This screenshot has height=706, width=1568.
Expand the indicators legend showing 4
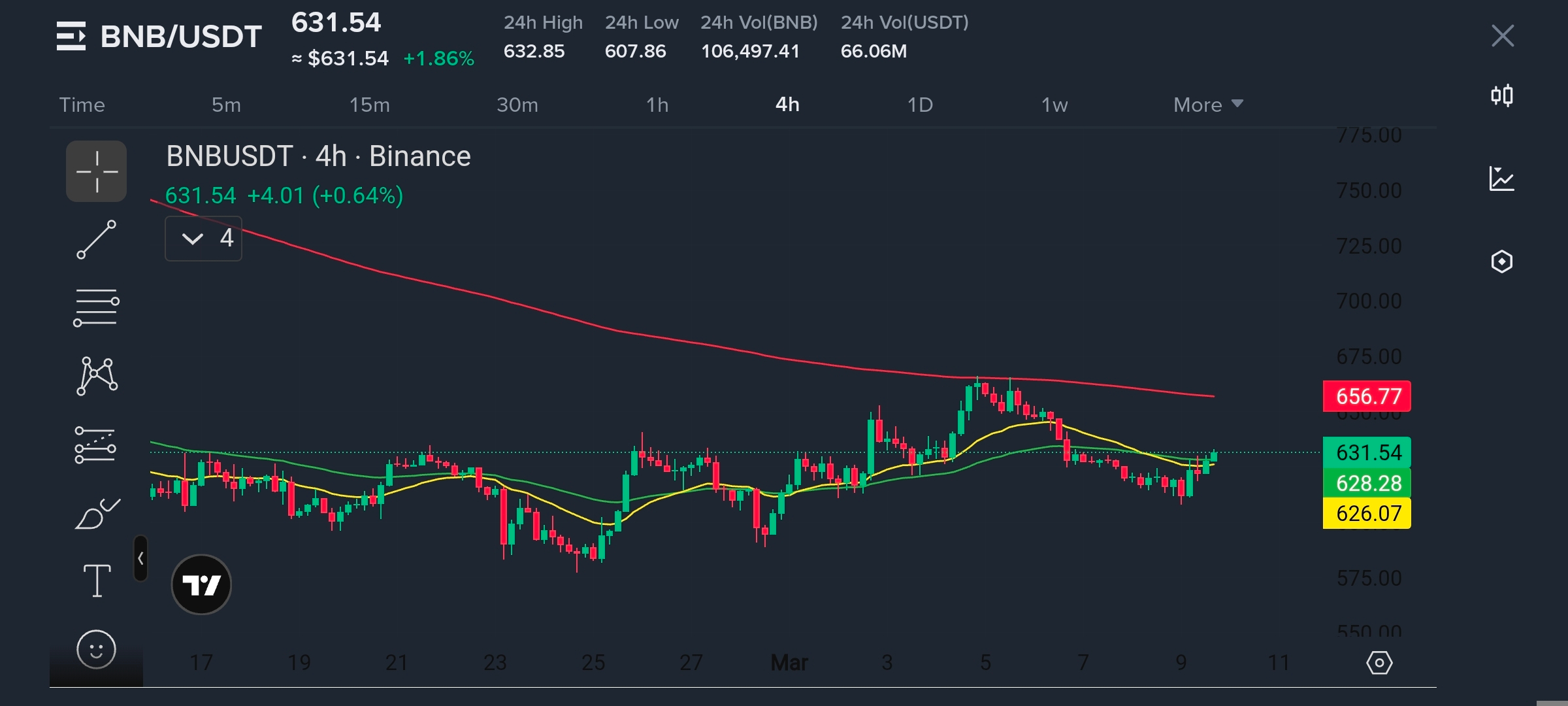204,239
